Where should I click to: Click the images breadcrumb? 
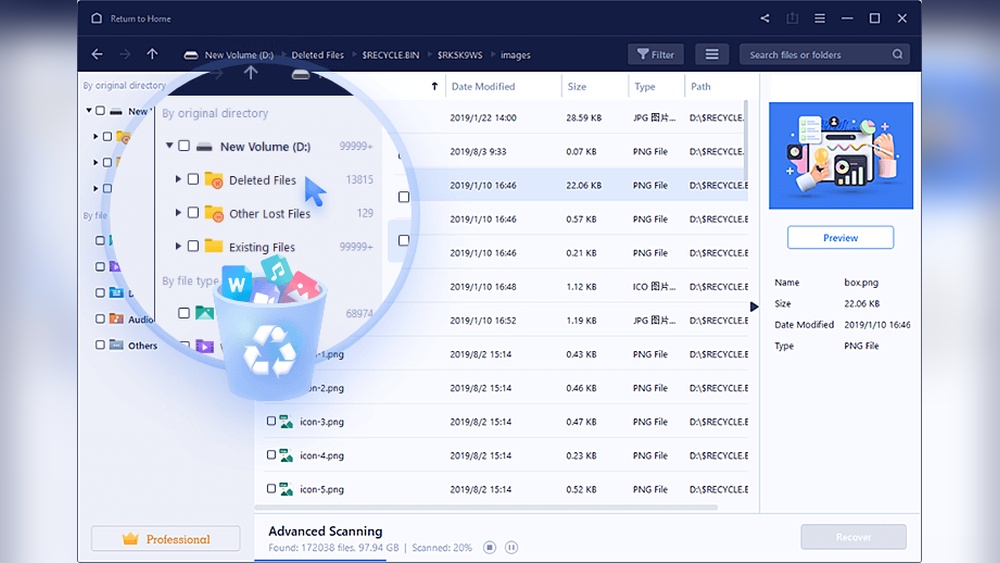click(515, 55)
